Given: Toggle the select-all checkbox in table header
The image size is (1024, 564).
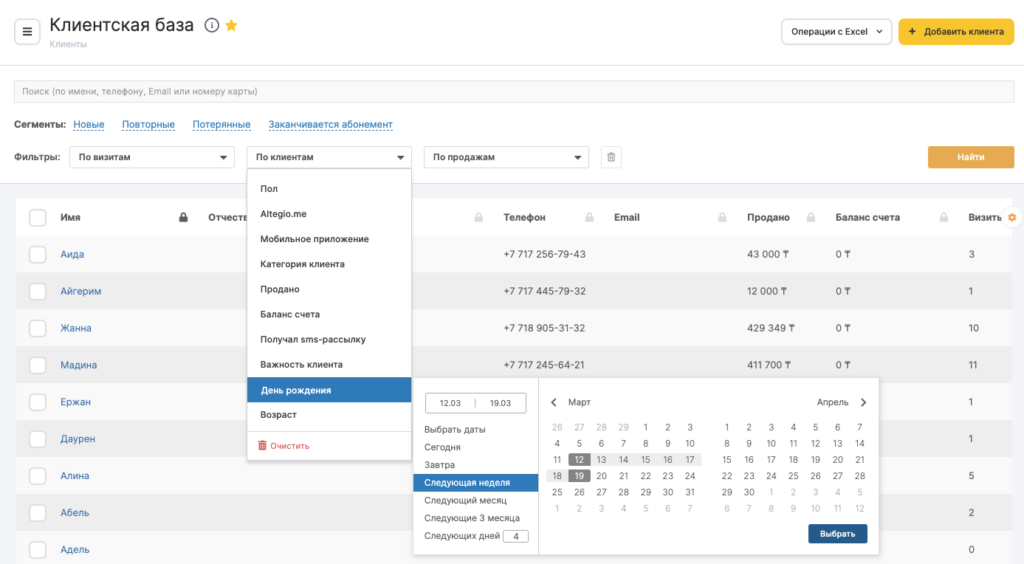Looking at the screenshot, I should click(x=37, y=217).
